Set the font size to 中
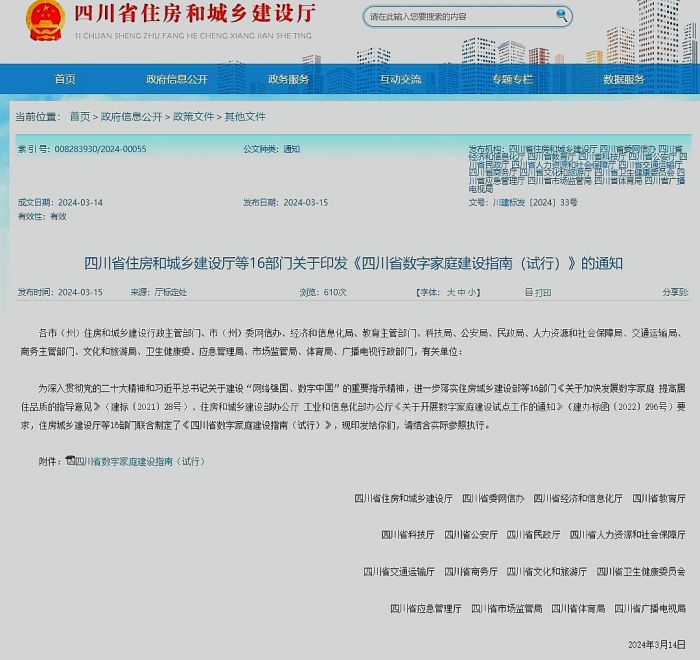The height and width of the screenshot is (660, 700). (461, 292)
